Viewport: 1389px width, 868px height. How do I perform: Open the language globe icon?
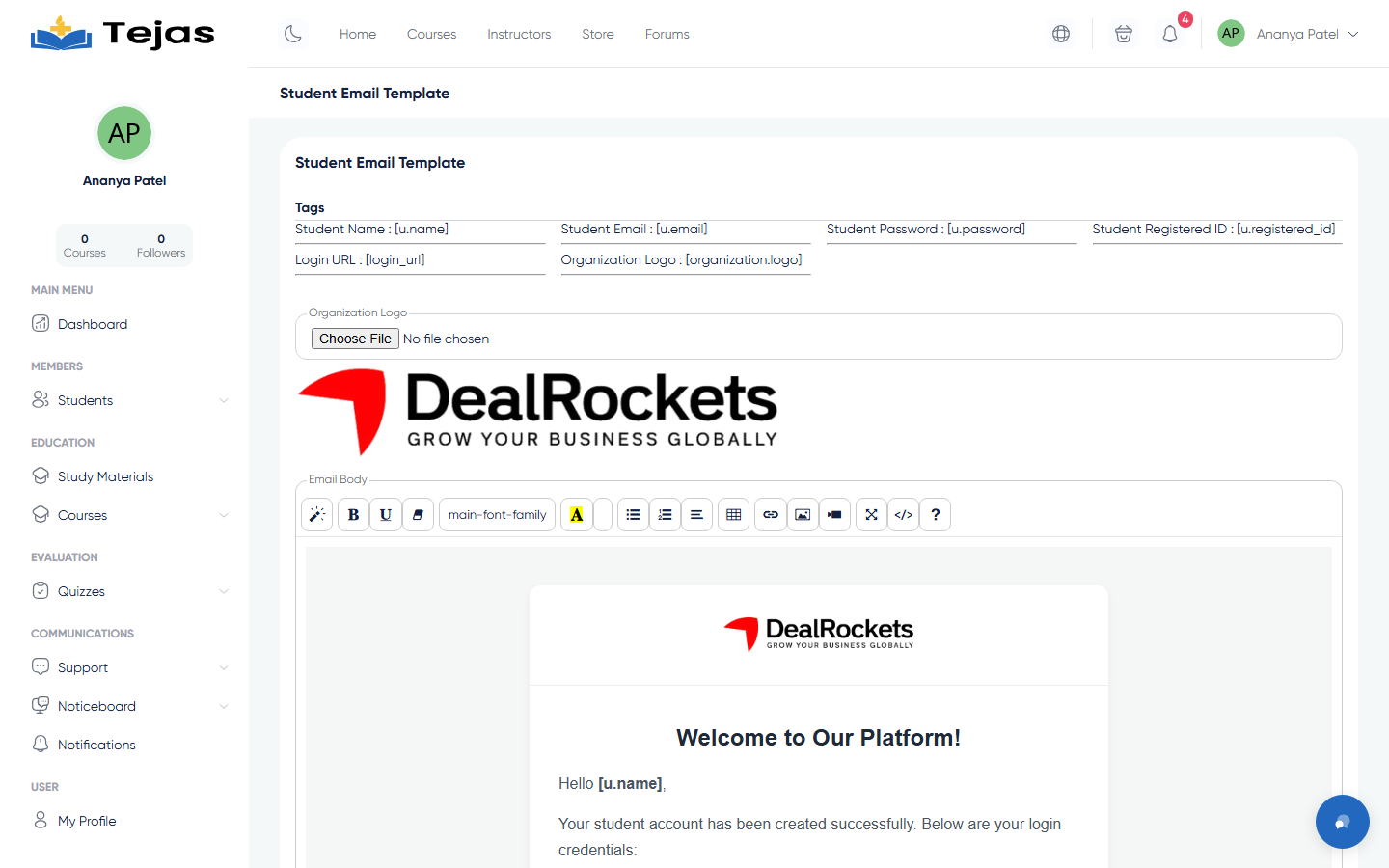coord(1061,34)
